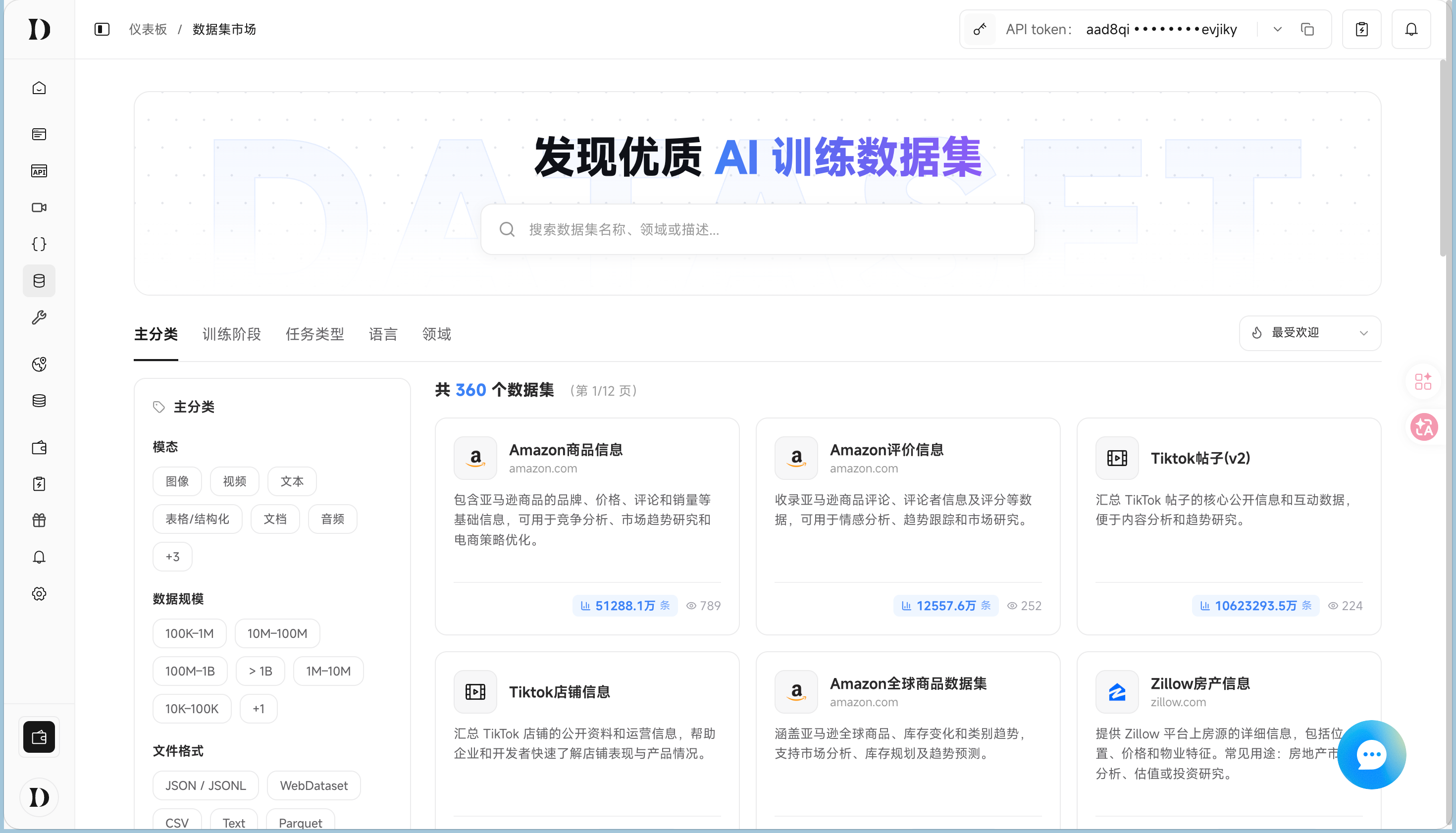Expand the API token dropdown arrow
Image resolution: width=1456 pixels, height=833 pixels.
(x=1278, y=29)
